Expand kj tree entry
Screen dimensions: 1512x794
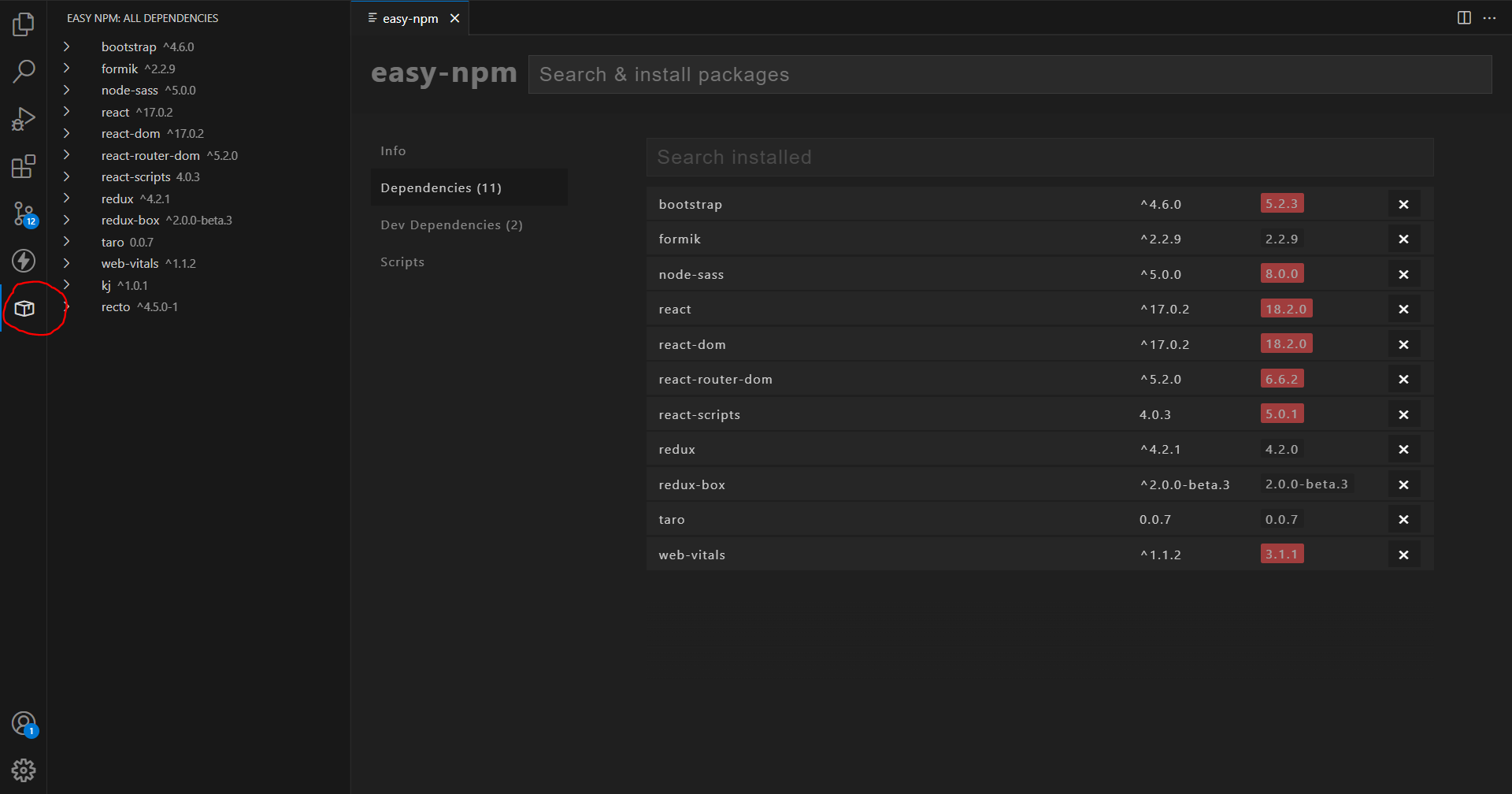(67, 285)
